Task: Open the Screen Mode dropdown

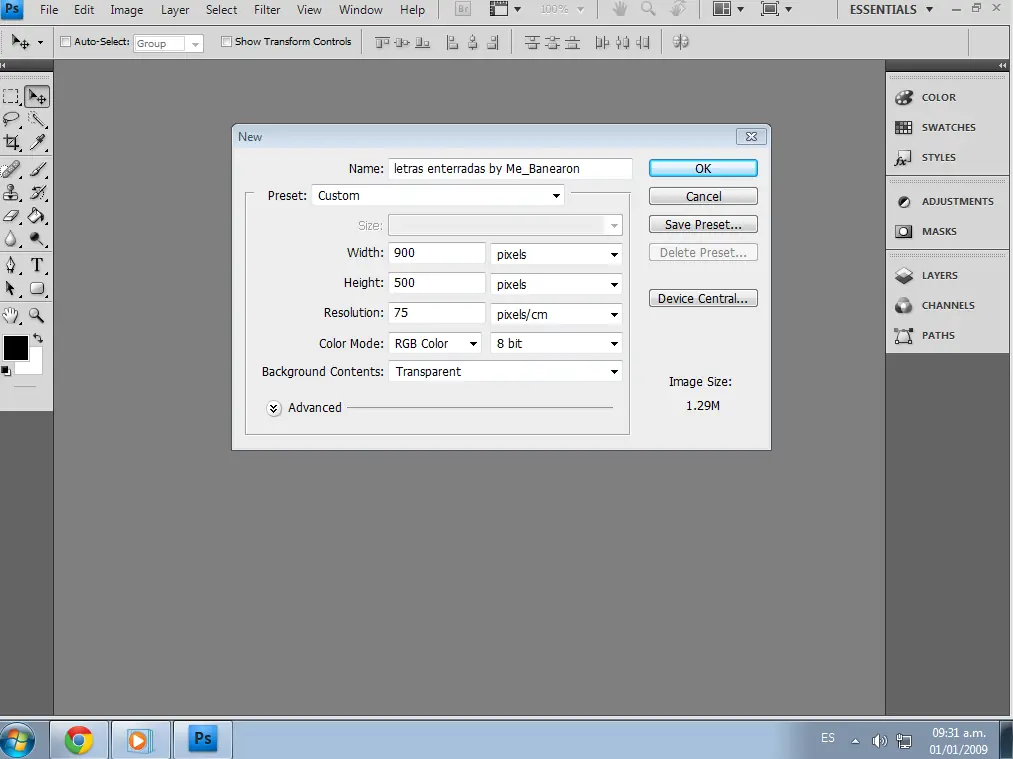Action: point(777,10)
